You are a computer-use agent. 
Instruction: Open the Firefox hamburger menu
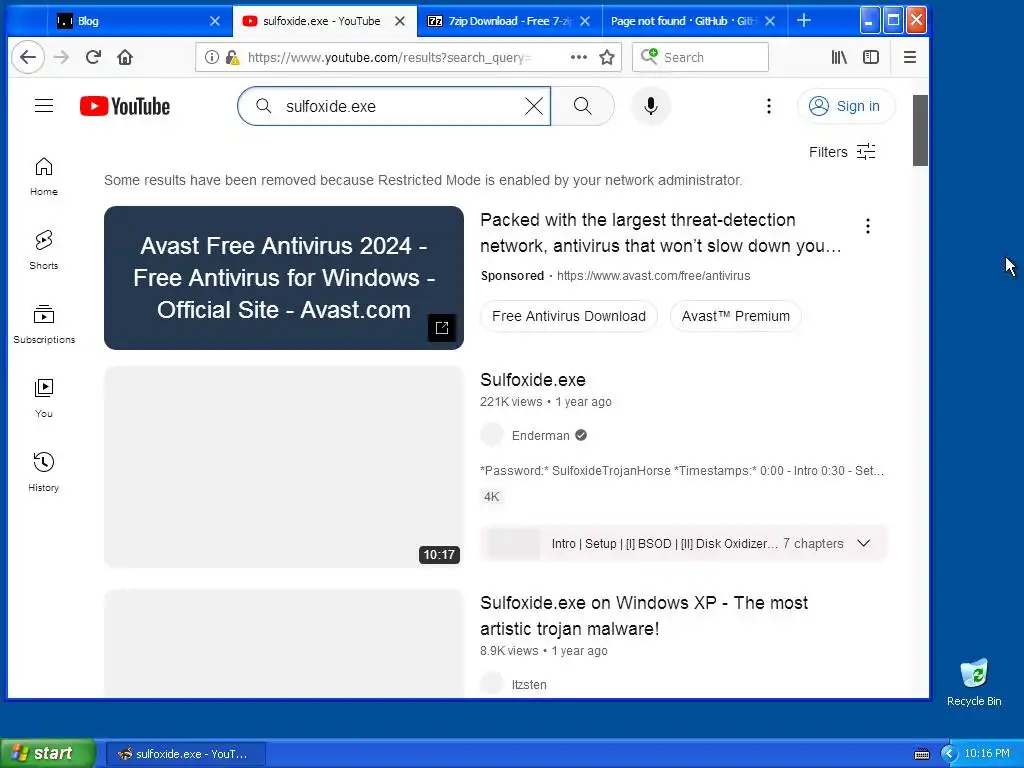910,57
